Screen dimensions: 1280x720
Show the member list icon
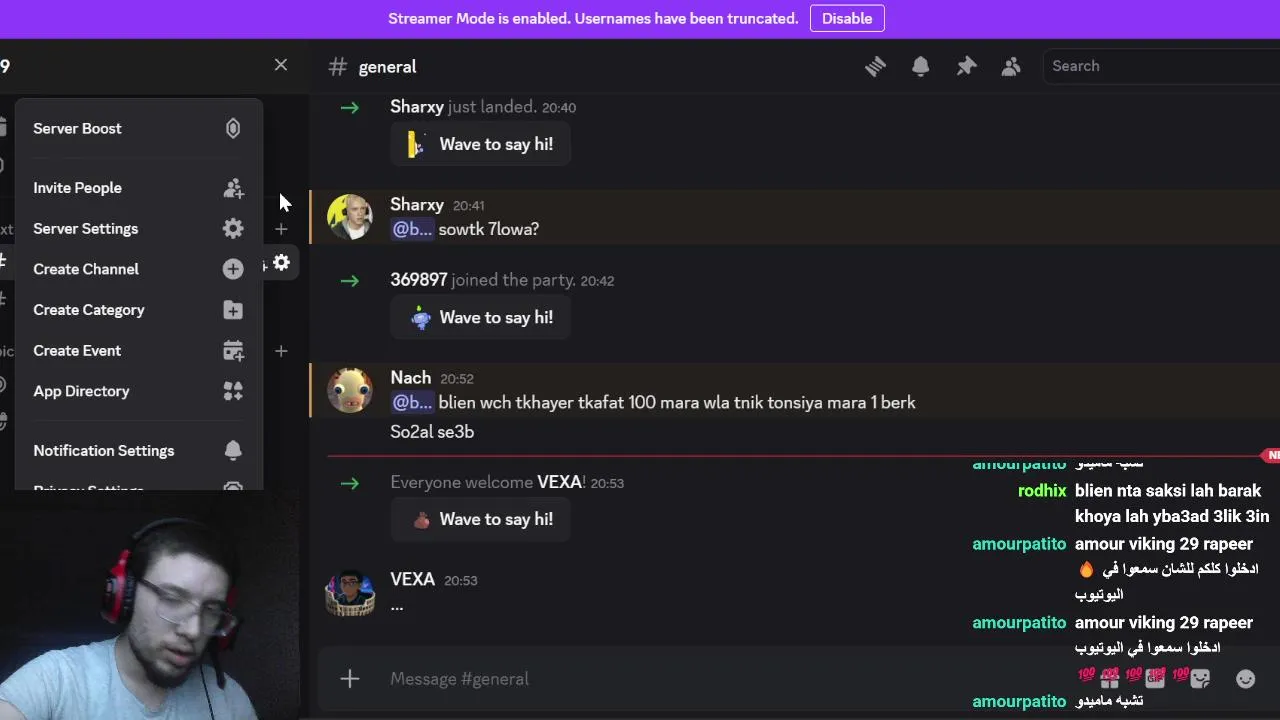coord(1011,66)
